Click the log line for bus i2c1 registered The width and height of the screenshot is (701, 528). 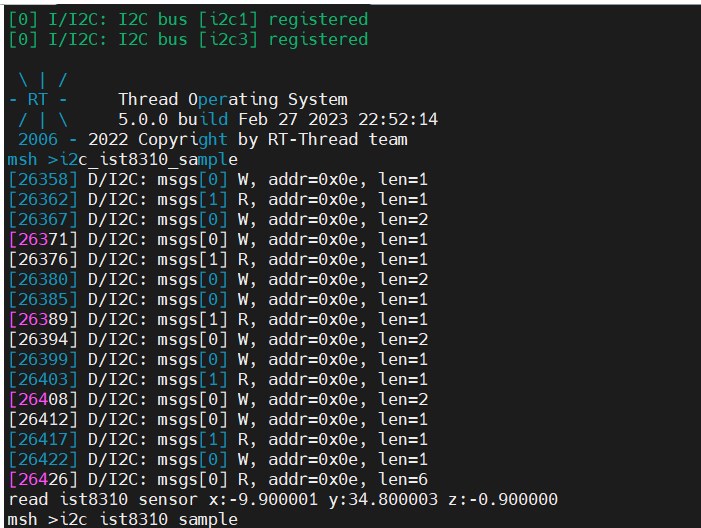pos(188,20)
